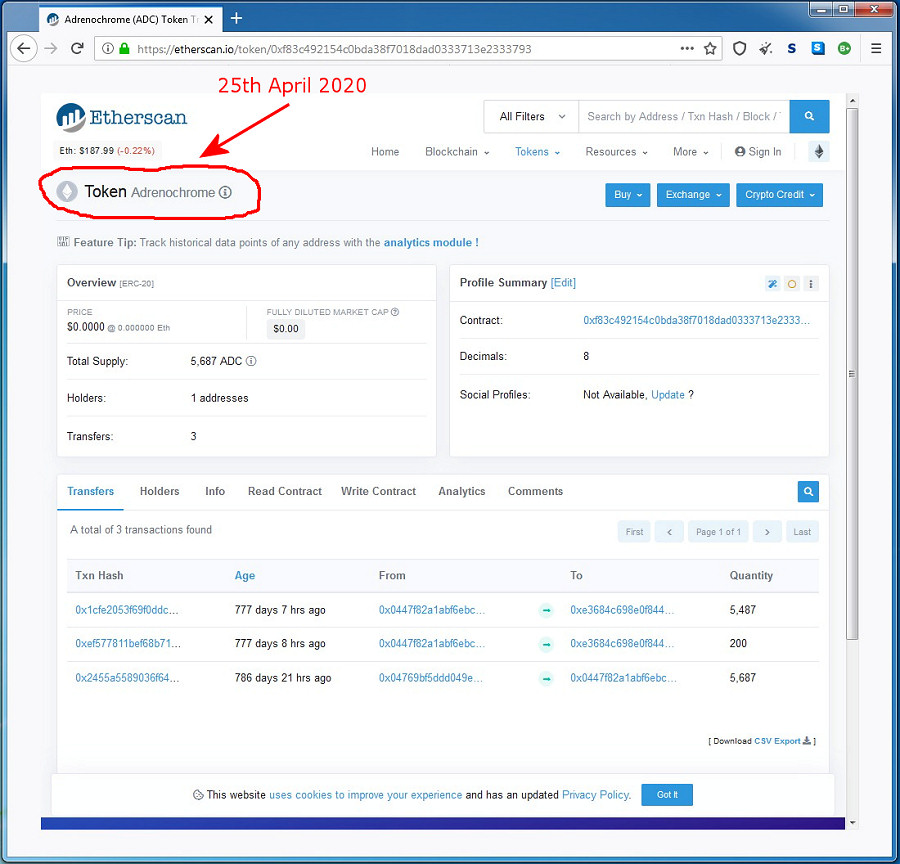Viewport: 900px width, 864px height.
Task: Click the blue tools icon in Profile Summary
Action: pos(773,284)
